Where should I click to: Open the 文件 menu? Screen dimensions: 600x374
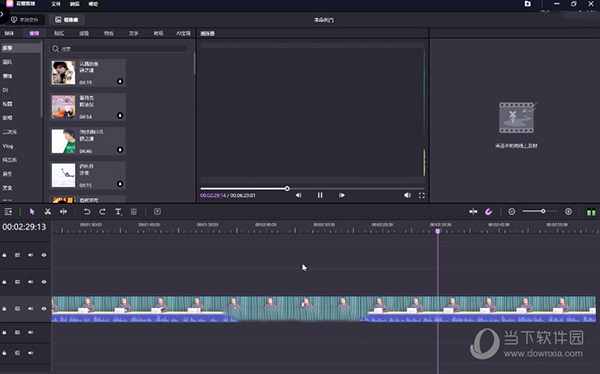(56, 4)
